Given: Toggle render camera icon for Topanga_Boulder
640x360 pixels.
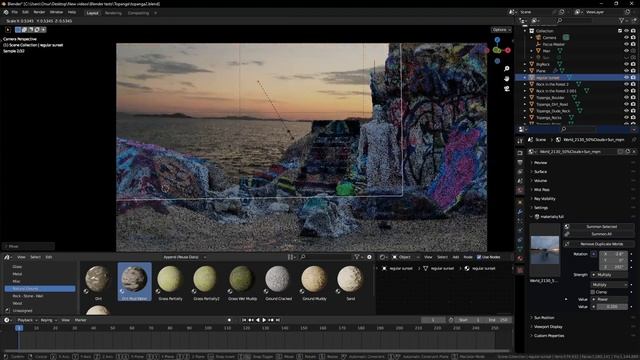Looking at the screenshot, I should (633, 98).
